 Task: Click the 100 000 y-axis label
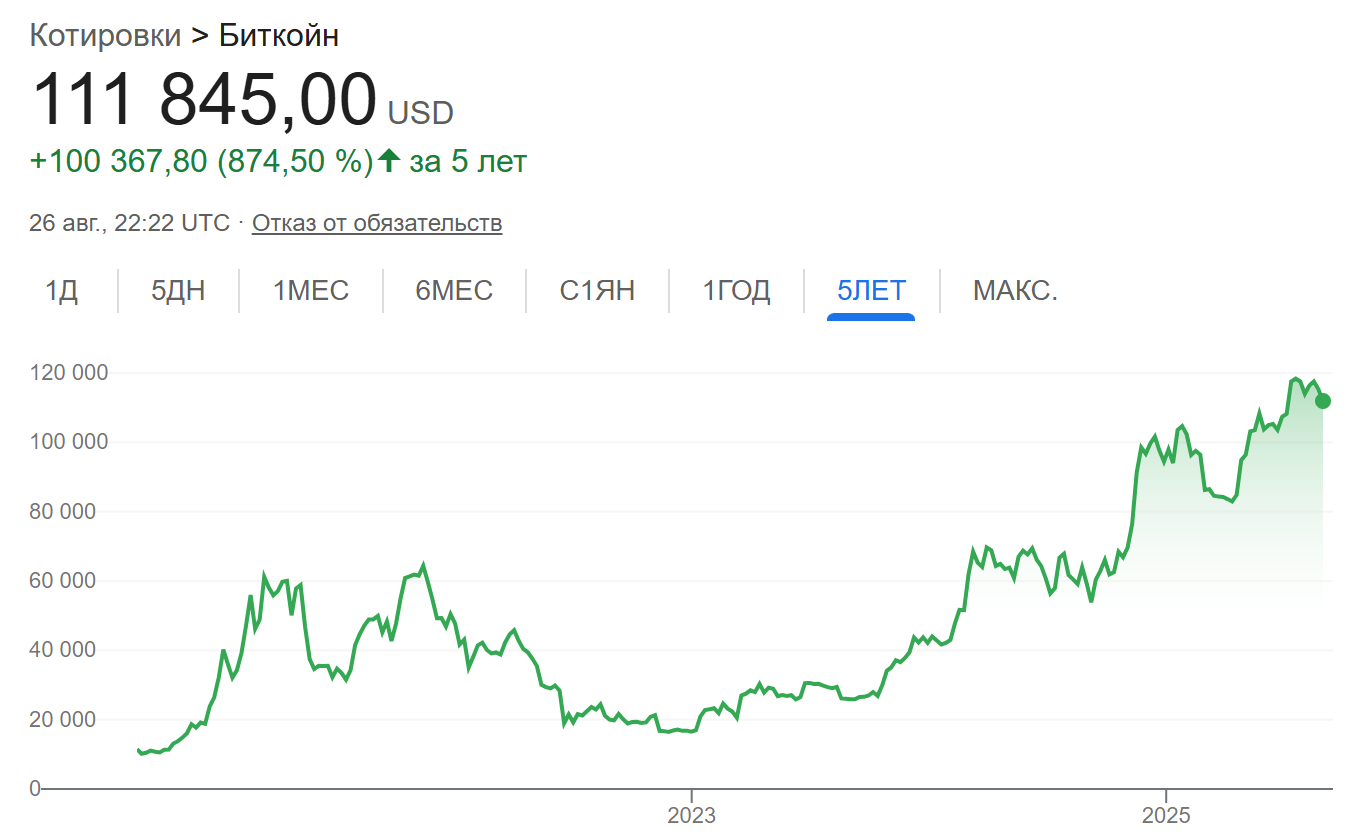coord(70,442)
